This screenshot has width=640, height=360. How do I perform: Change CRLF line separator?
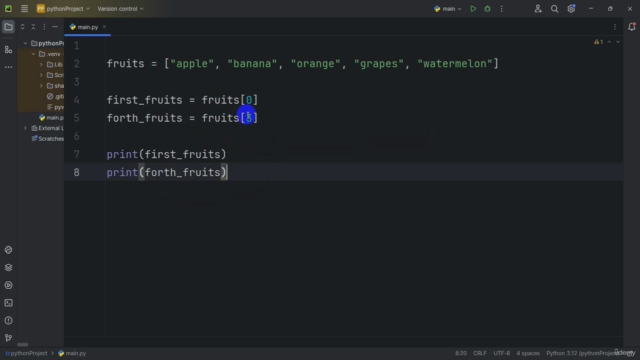point(480,353)
